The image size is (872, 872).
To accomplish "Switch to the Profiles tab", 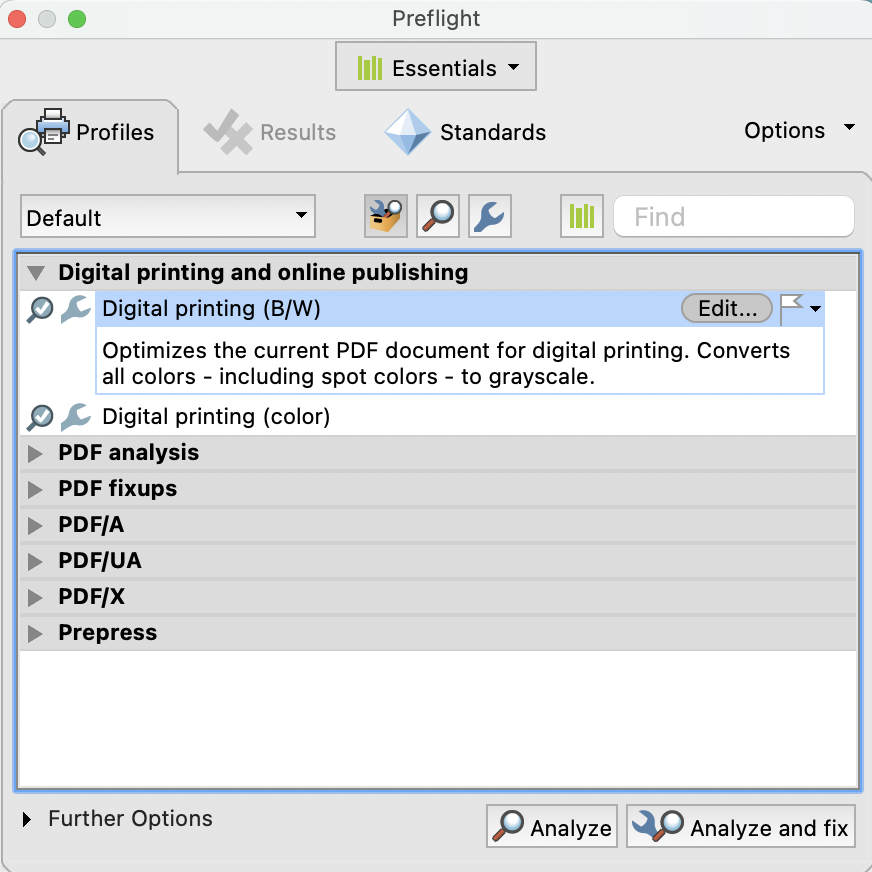I will point(91,133).
